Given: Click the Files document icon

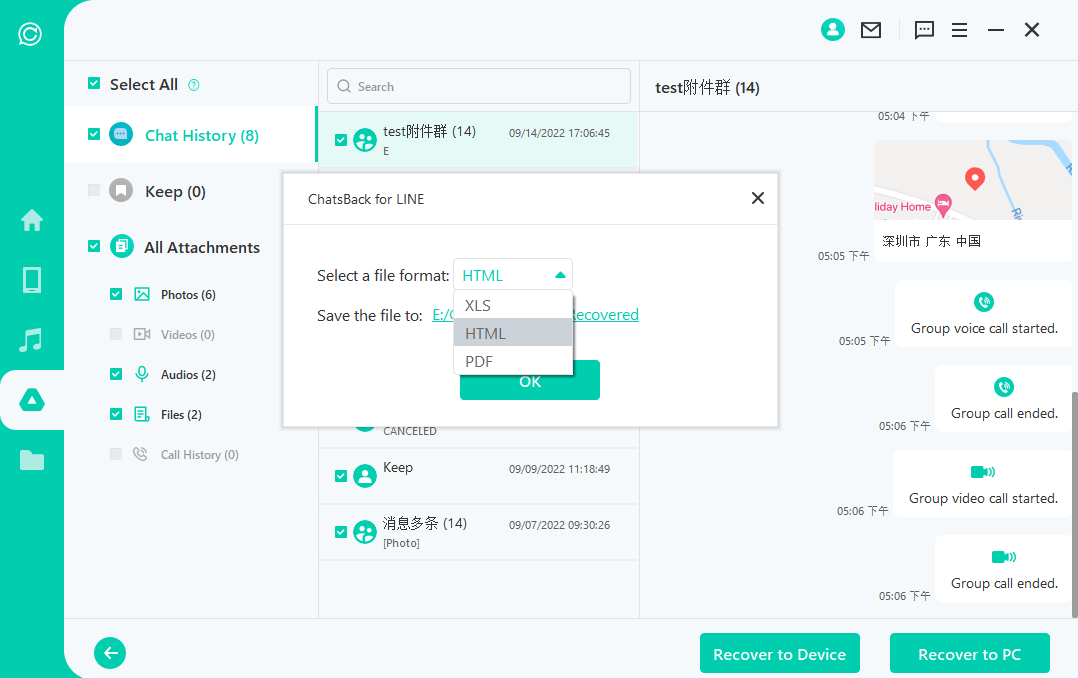Looking at the screenshot, I should (x=142, y=414).
